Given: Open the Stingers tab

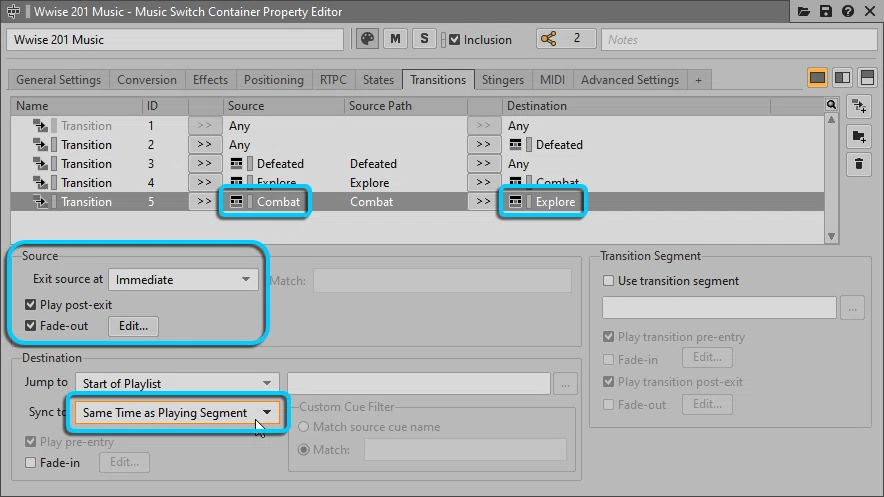Looking at the screenshot, I should pos(503,79).
